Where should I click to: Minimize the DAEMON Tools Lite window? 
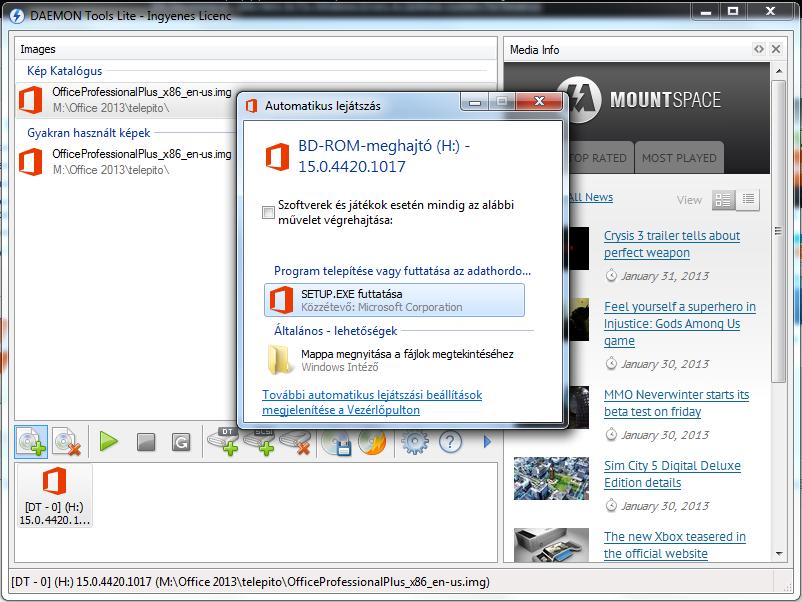pos(706,12)
